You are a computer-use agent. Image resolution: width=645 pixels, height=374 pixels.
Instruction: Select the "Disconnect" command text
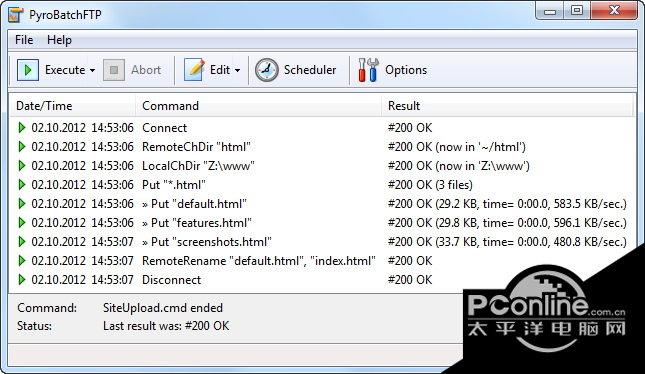point(172,280)
